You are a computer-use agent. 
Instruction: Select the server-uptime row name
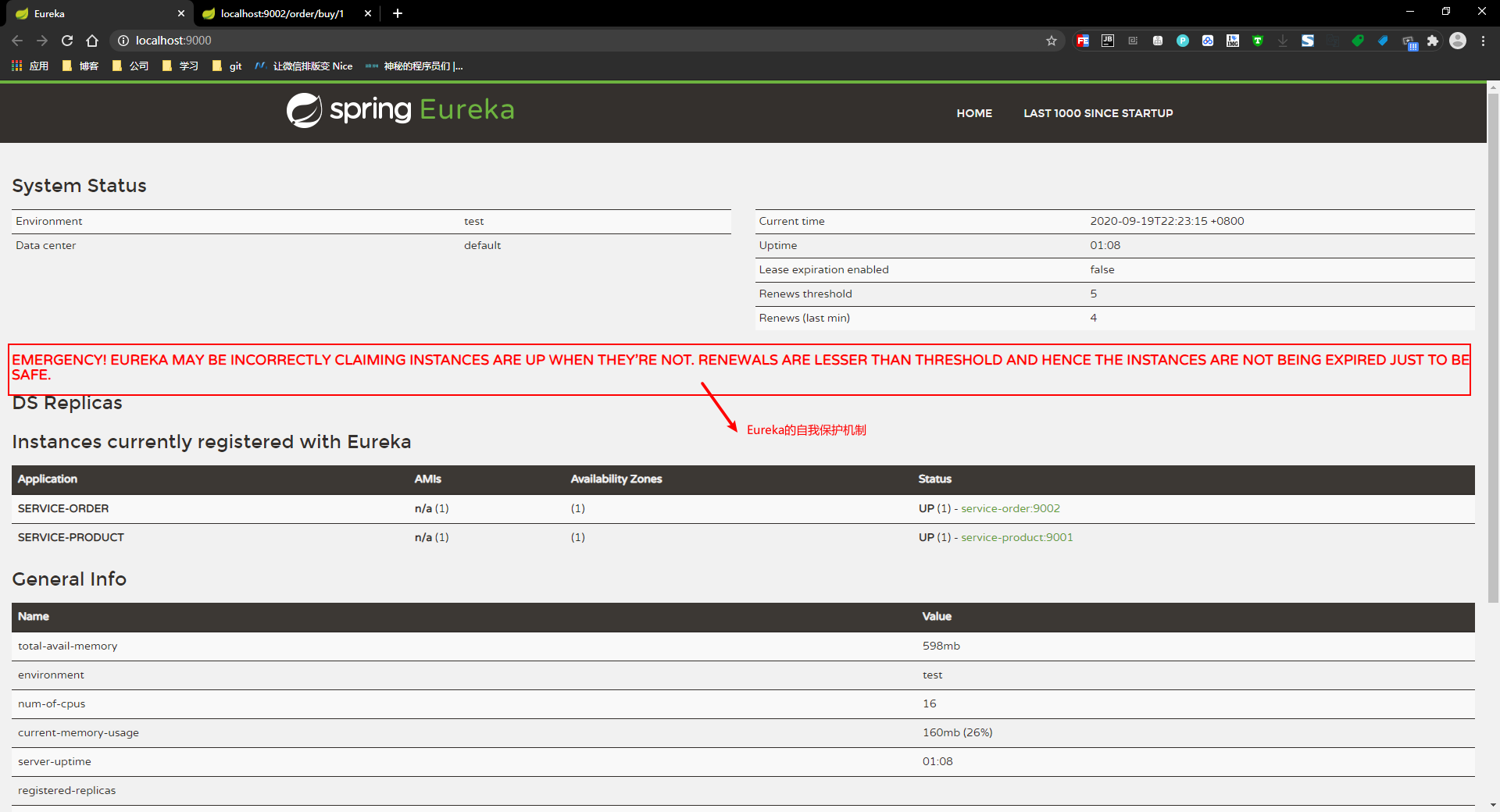(x=55, y=761)
